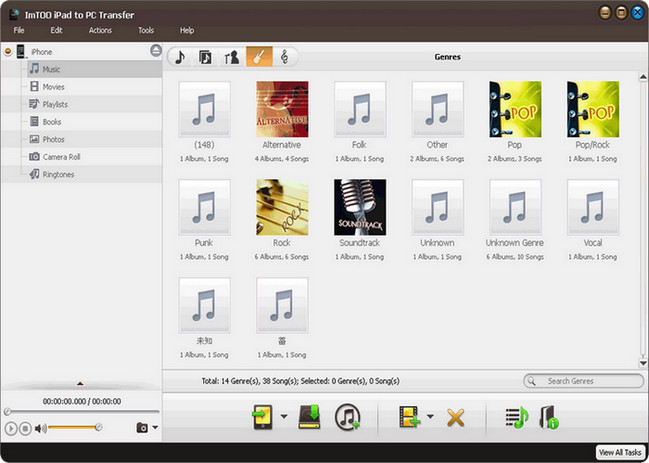Viewport: 649px width, 463px height.
Task: Collapse the iPhone device tree
Action: coord(8,51)
